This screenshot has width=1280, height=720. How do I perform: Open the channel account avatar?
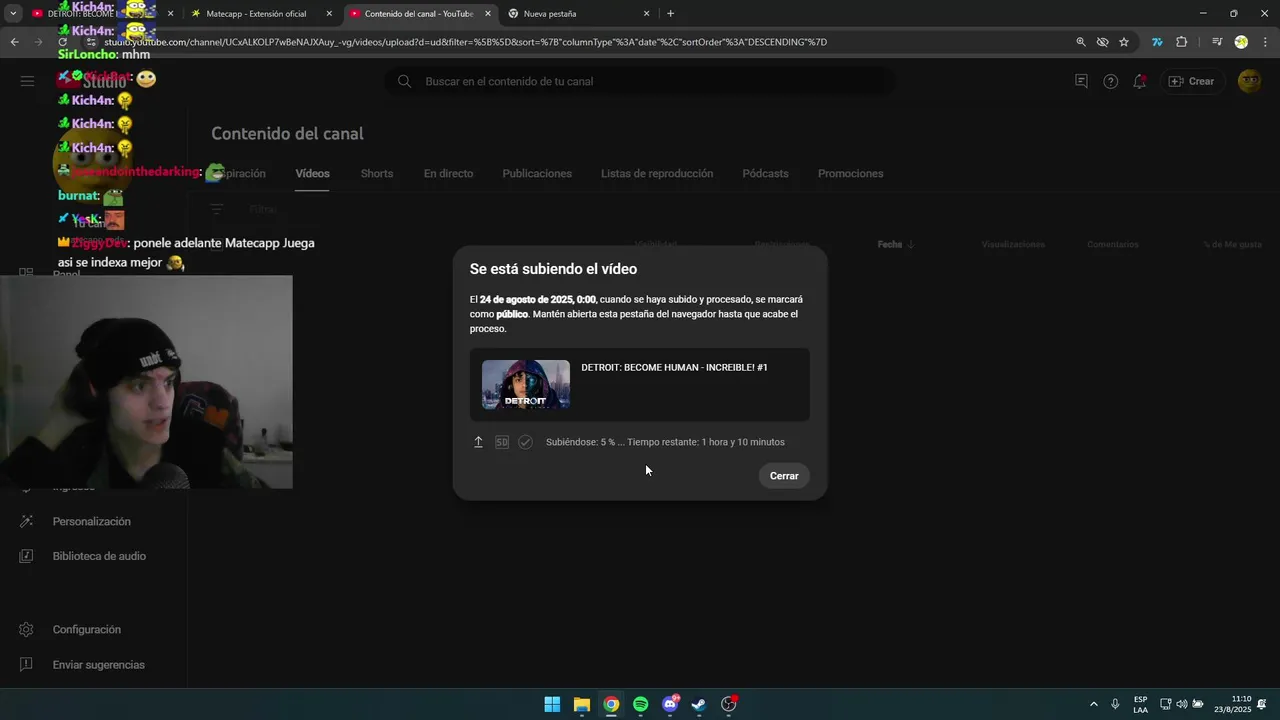click(1249, 81)
